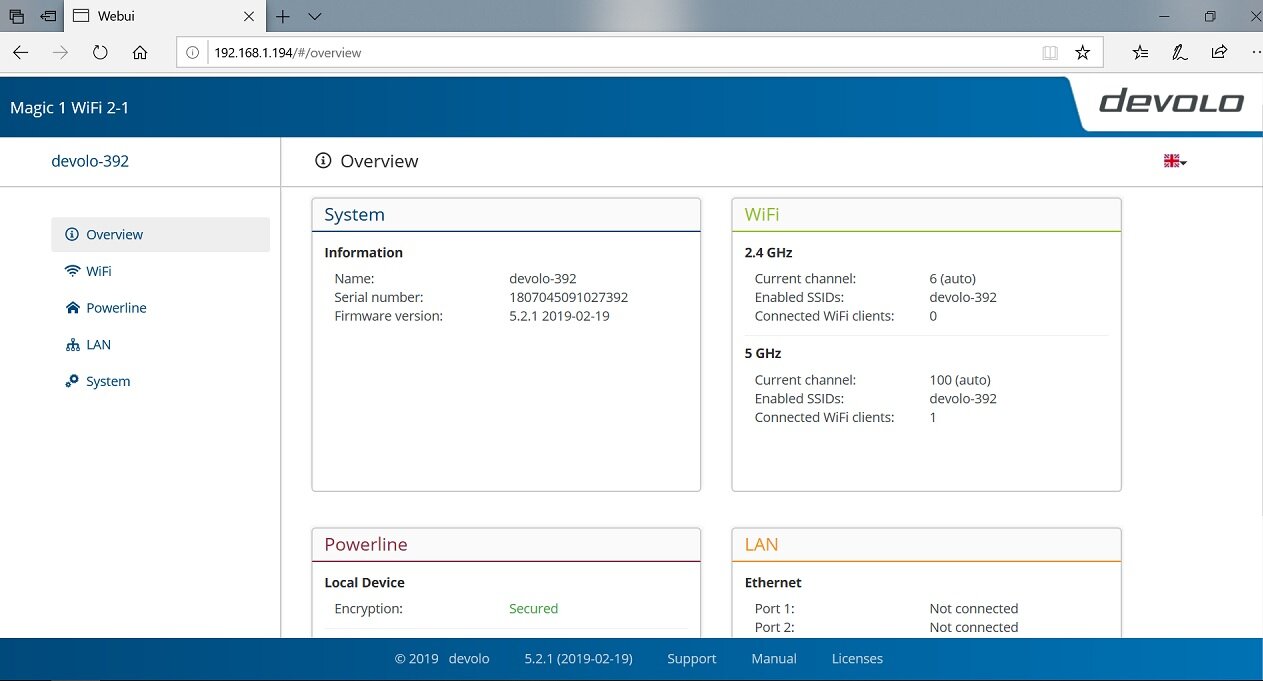Click the 5 GHz connected WiFi clients count
Viewport: 1263px width, 681px height.
click(933, 418)
